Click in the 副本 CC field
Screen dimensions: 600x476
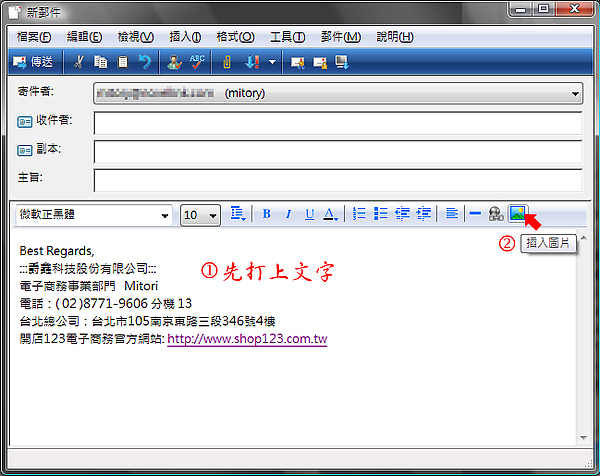tap(338, 152)
